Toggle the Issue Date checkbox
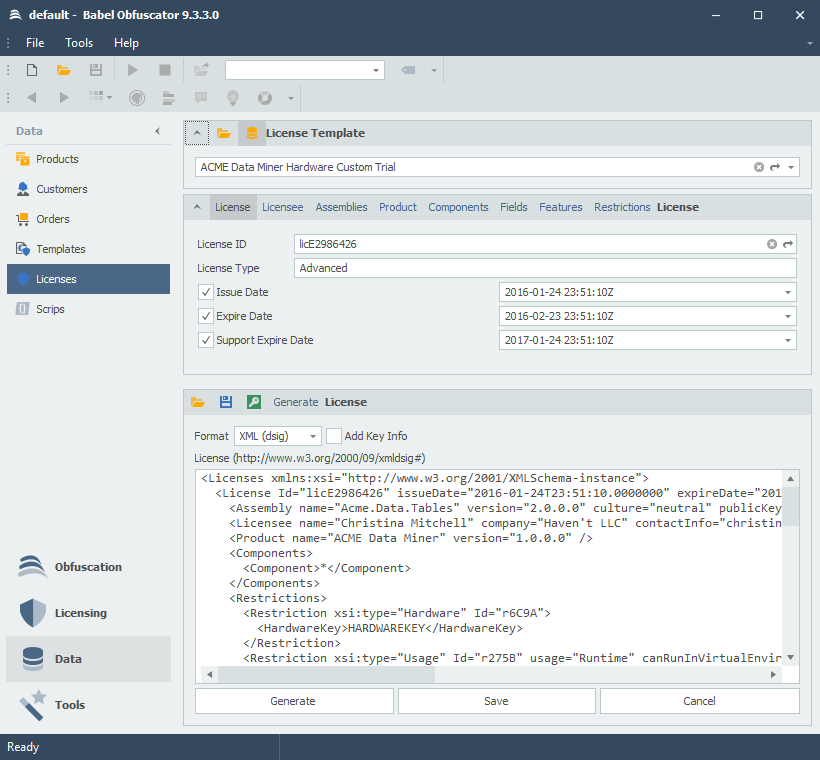This screenshot has height=760, width=820. point(206,292)
